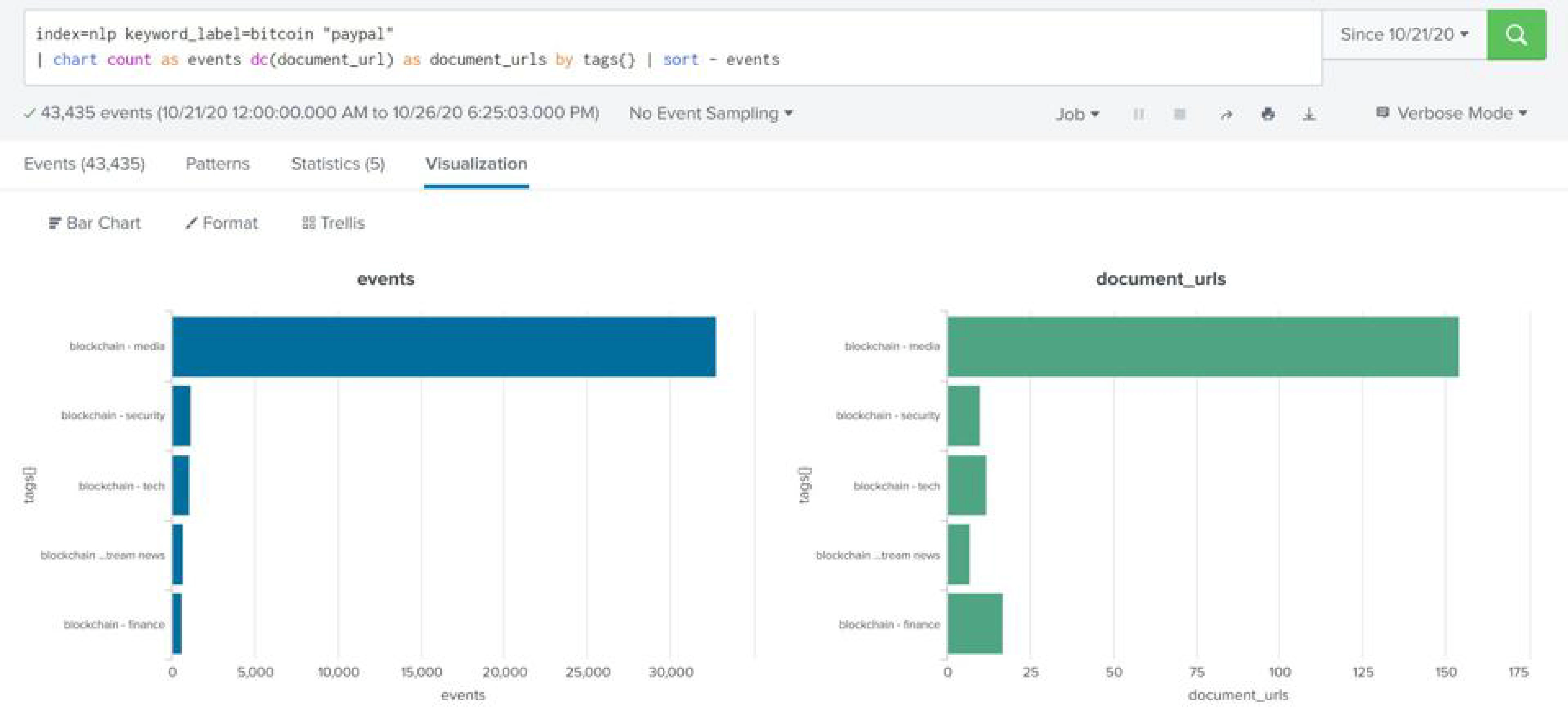Viewport: 1568px width, 715px height.
Task: Click the 'events' chart title
Action: [x=385, y=279]
